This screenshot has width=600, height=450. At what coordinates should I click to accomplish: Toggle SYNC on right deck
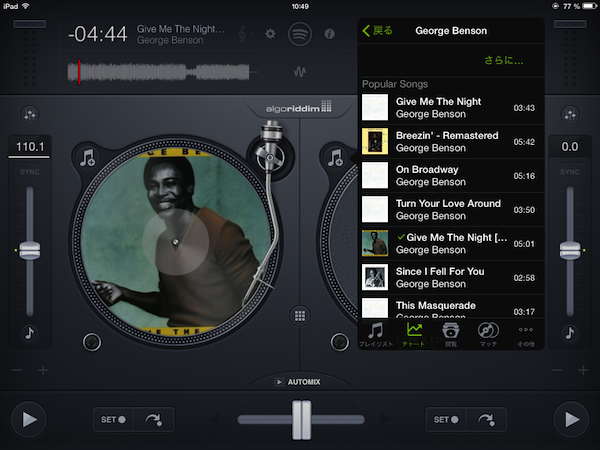570,172
